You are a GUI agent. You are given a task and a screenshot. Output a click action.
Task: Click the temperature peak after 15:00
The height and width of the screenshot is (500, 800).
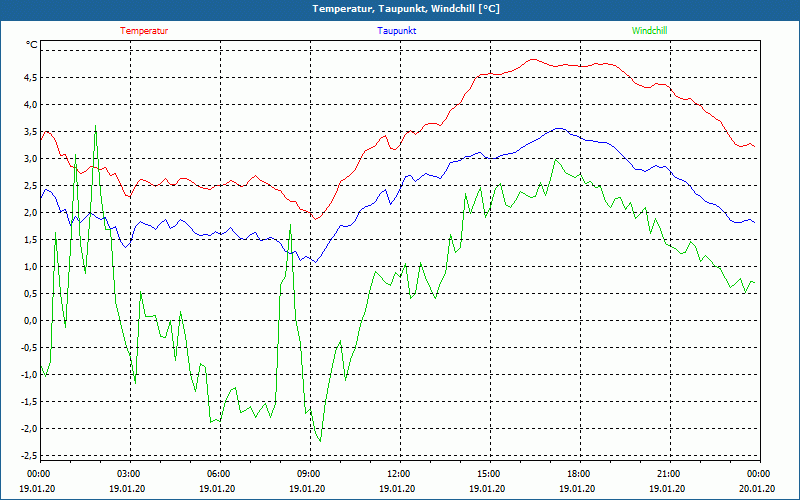[533, 59]
